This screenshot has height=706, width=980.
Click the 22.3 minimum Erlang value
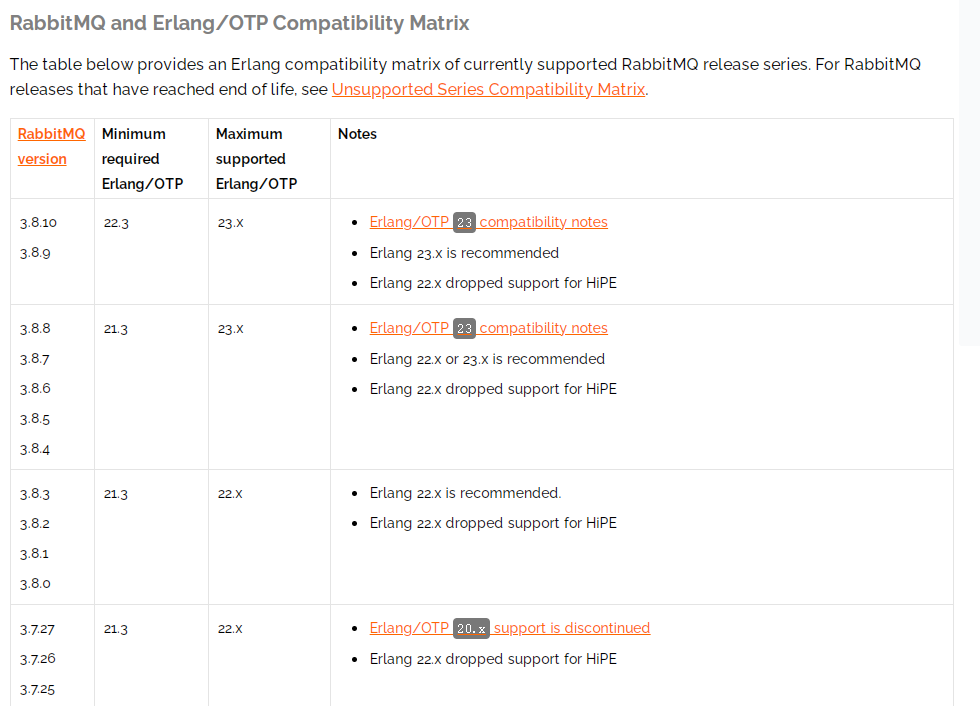click(x=116, y=223)
